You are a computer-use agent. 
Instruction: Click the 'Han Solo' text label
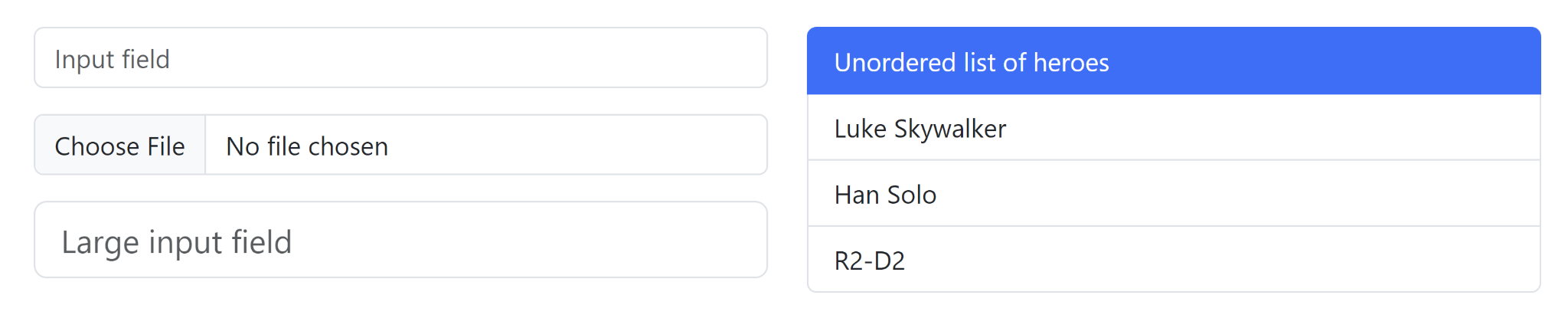tap(885, 195)
